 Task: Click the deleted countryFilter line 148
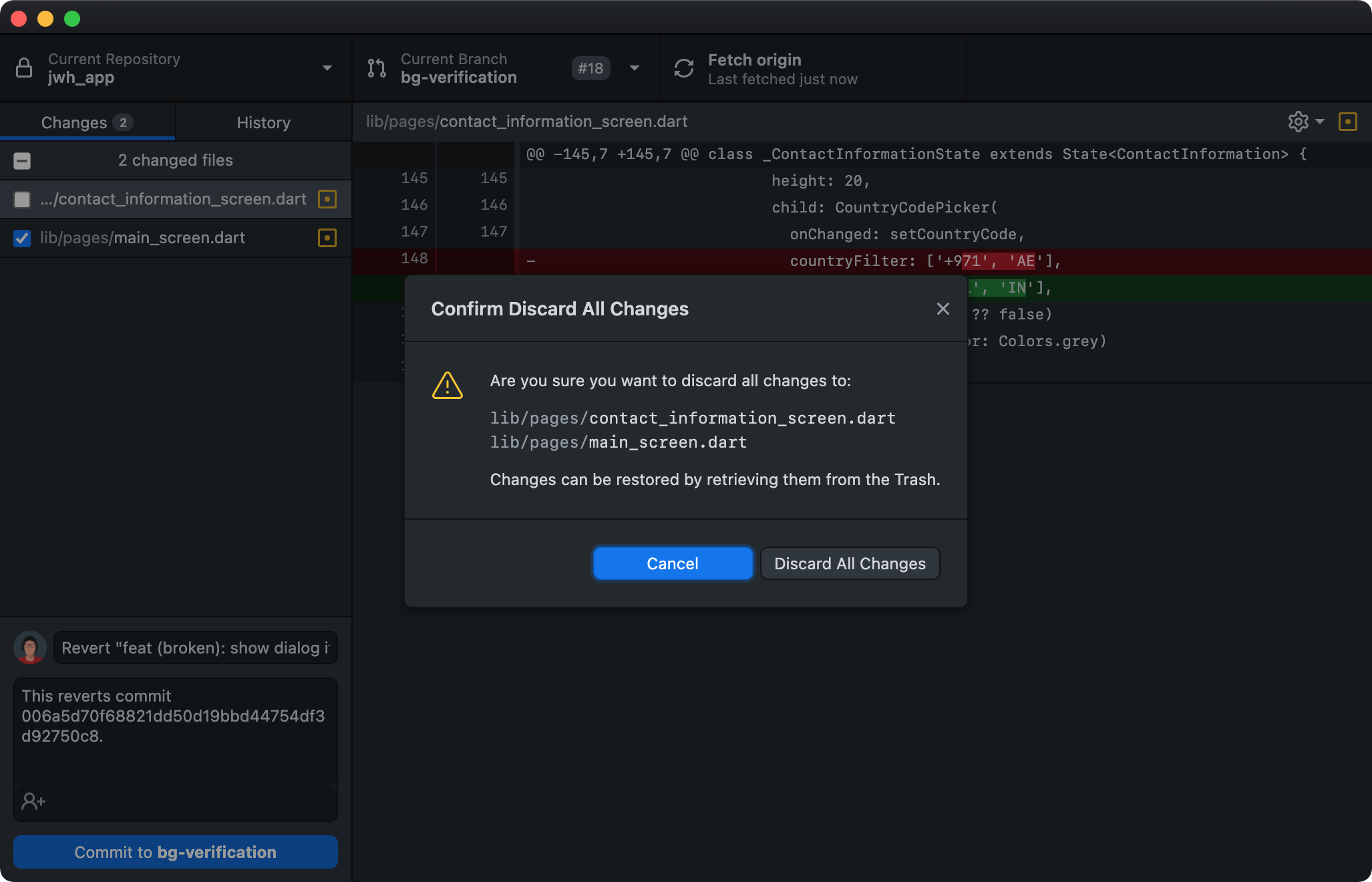862,261
